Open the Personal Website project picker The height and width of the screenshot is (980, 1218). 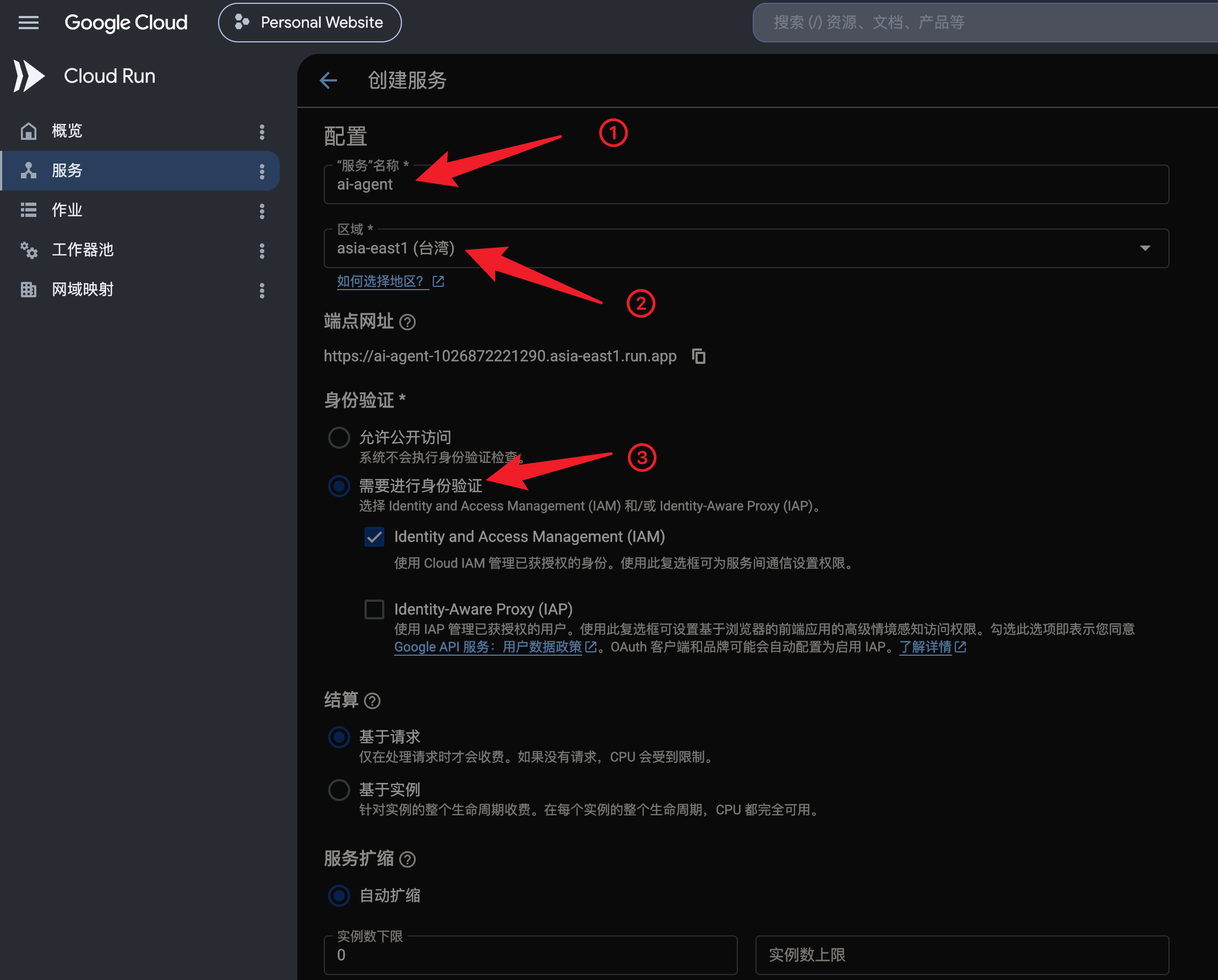point(309,23)
